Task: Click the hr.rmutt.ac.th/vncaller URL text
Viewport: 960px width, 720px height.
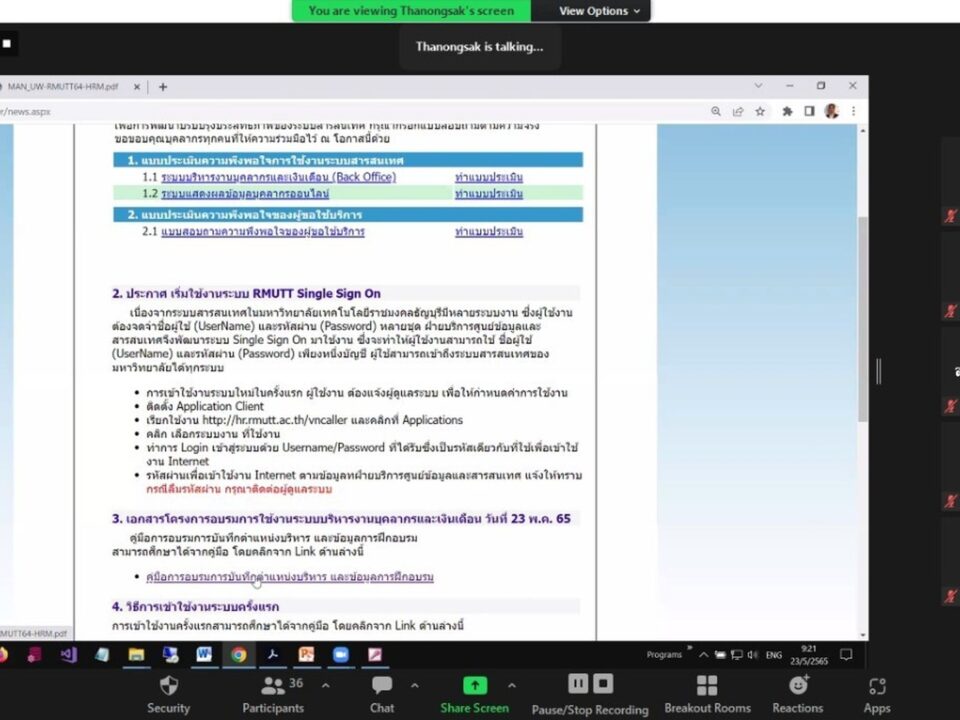Action: coord(275,420)
